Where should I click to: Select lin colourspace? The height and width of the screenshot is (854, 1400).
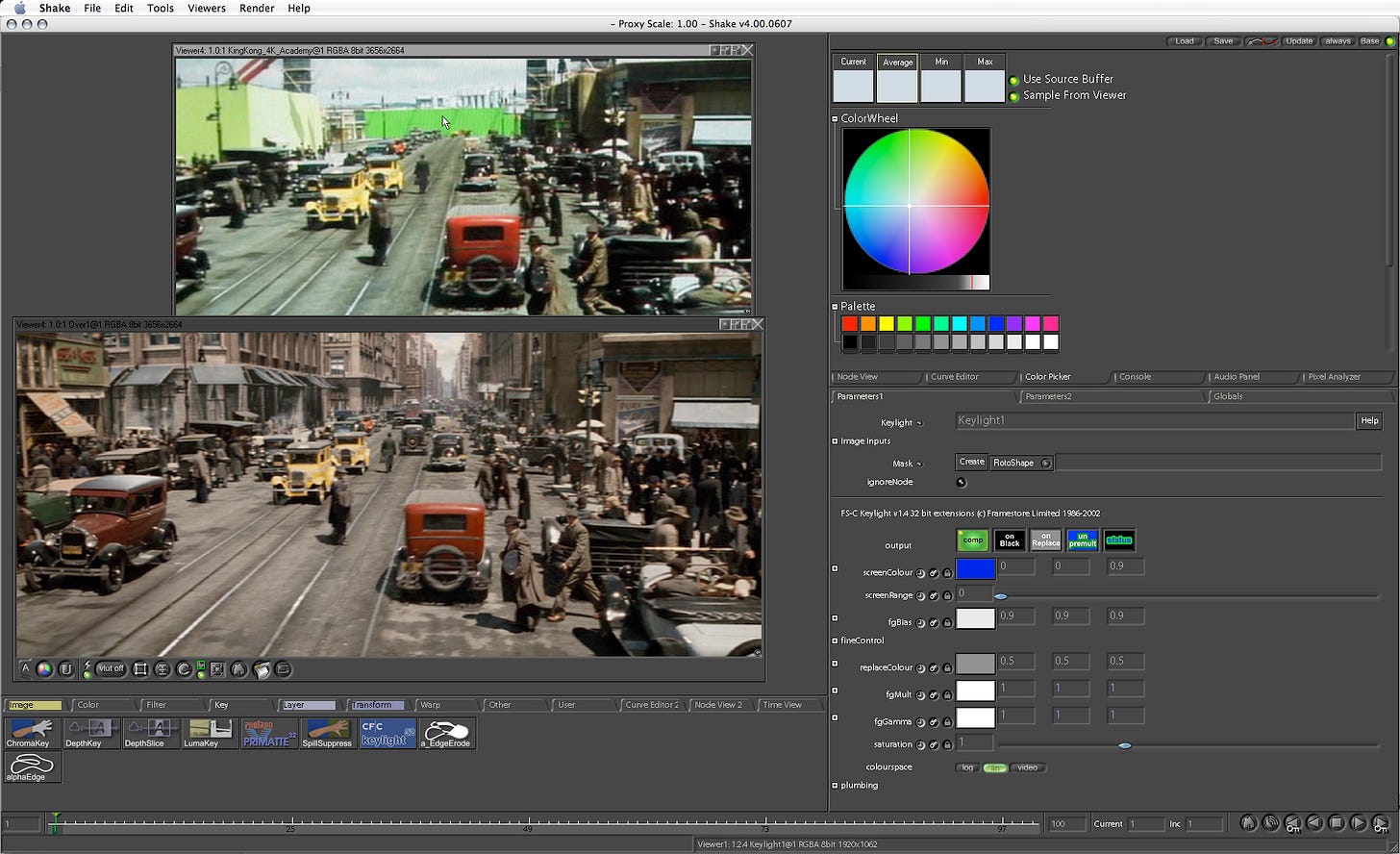tap(995, 767)
